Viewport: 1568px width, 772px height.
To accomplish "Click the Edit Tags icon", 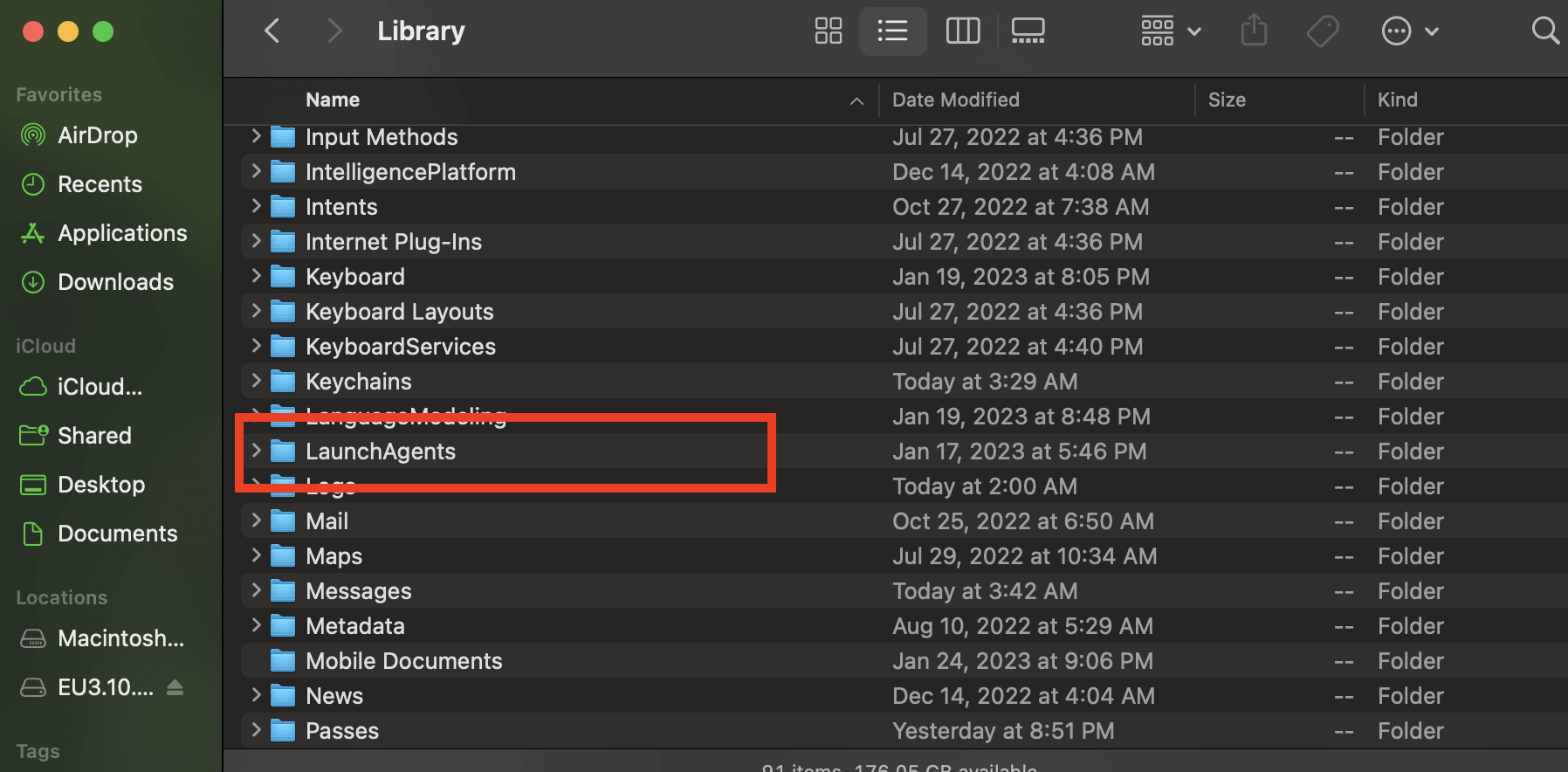I will (x=1322, y=31).
